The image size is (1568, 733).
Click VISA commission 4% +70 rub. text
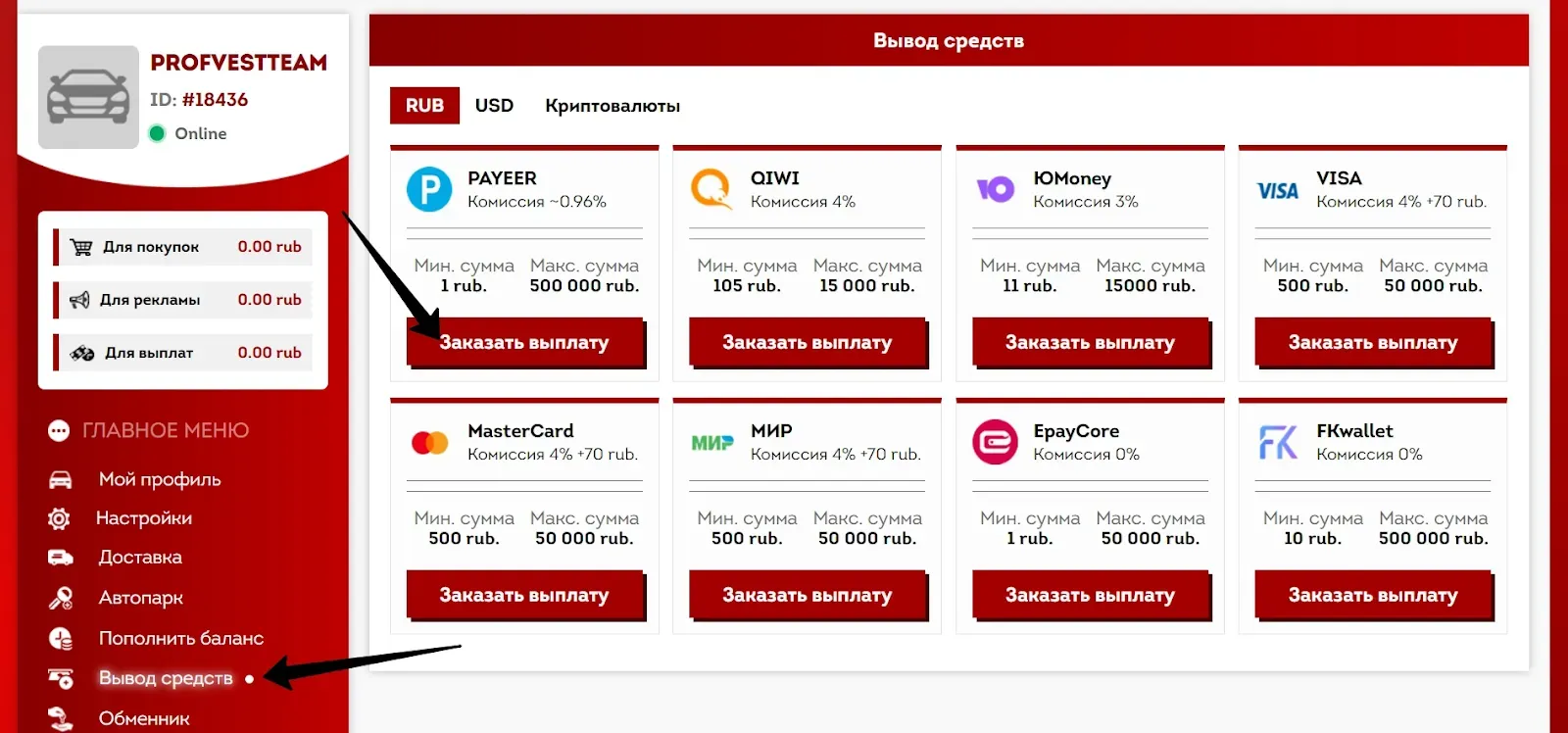tap(1401, 202)
